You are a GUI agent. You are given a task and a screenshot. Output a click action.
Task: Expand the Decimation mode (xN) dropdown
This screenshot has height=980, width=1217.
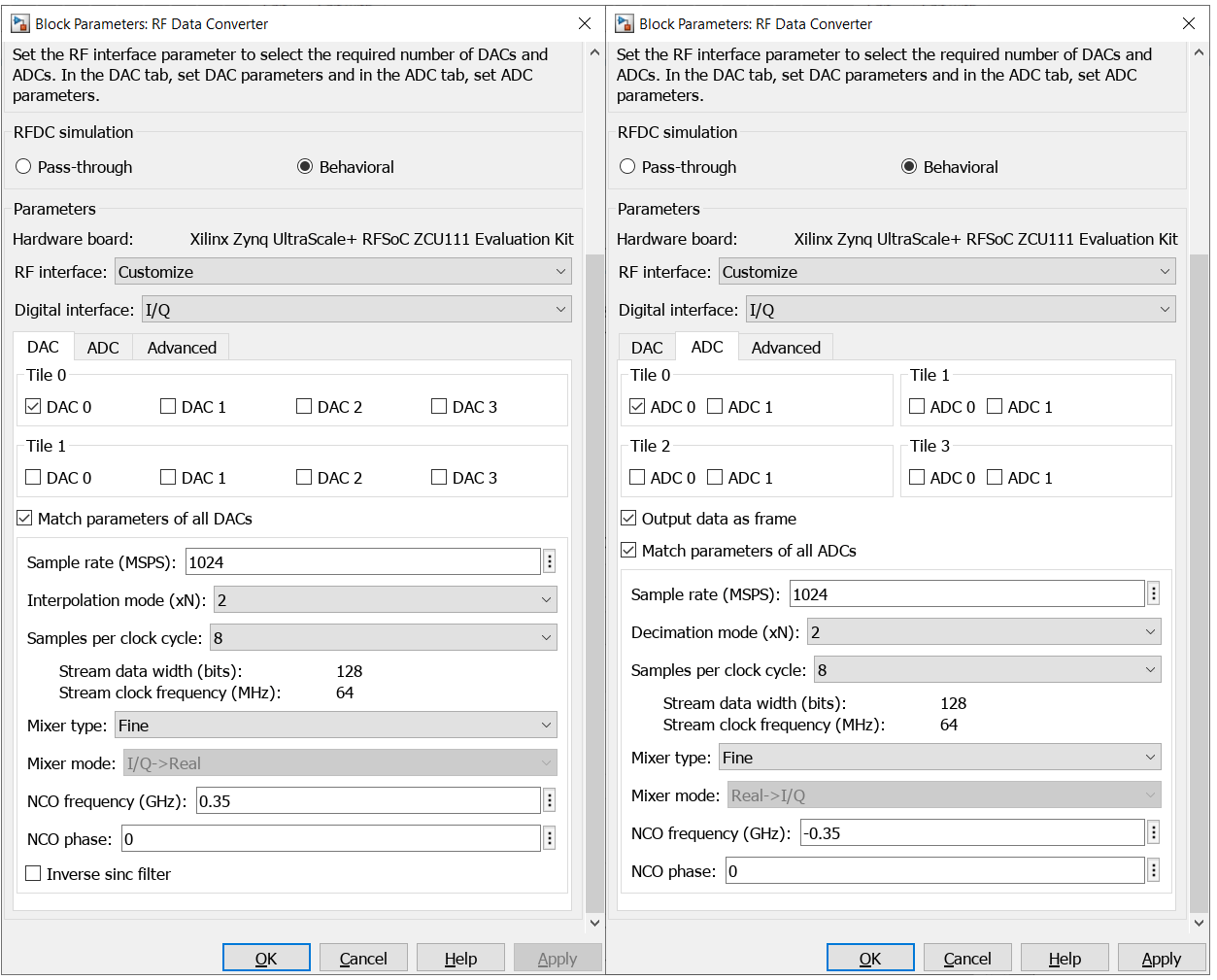pos(984,631)
